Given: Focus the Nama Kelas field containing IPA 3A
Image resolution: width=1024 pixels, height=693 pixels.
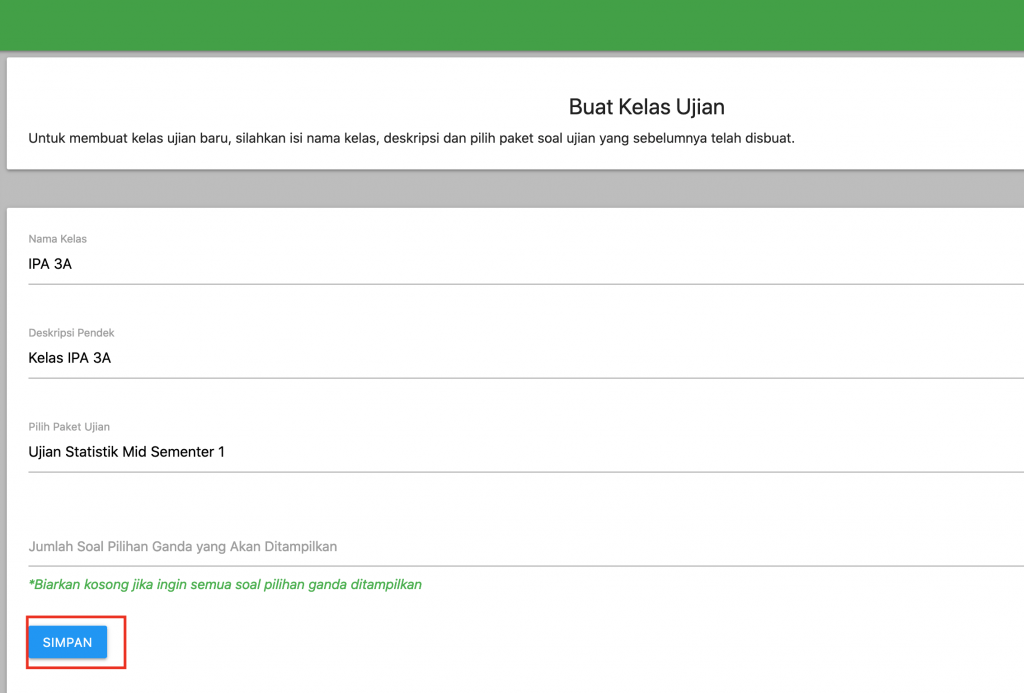Looking at the screenshot, I should [x=400, y=264].
